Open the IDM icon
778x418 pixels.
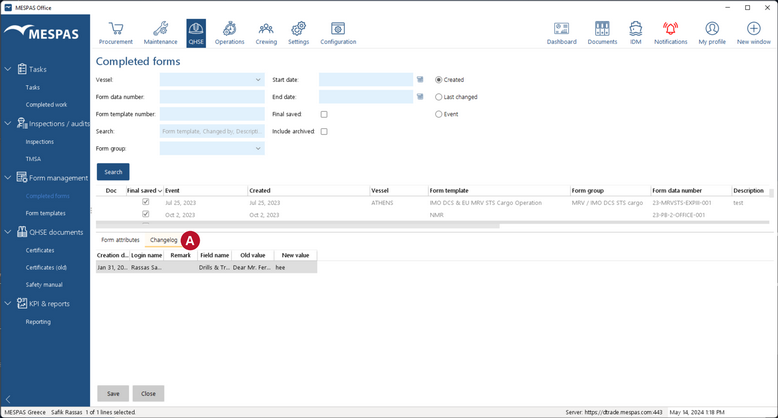pyautogui.click(x=636, y=33)
